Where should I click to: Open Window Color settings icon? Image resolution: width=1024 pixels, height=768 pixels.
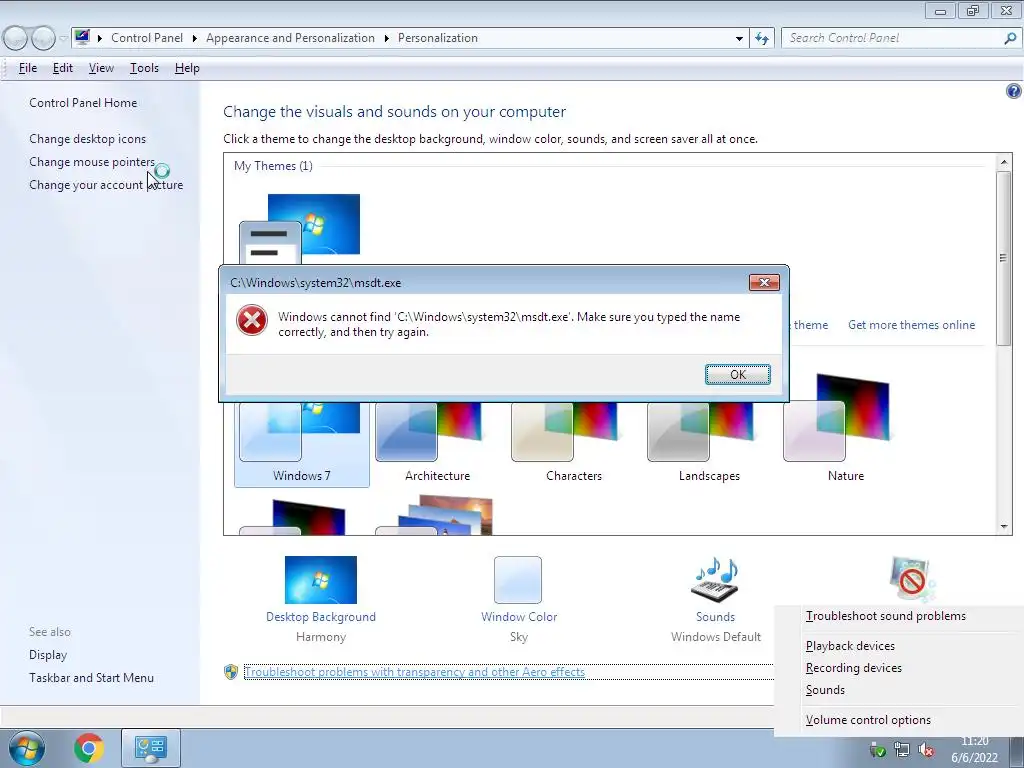coord(518,580)
